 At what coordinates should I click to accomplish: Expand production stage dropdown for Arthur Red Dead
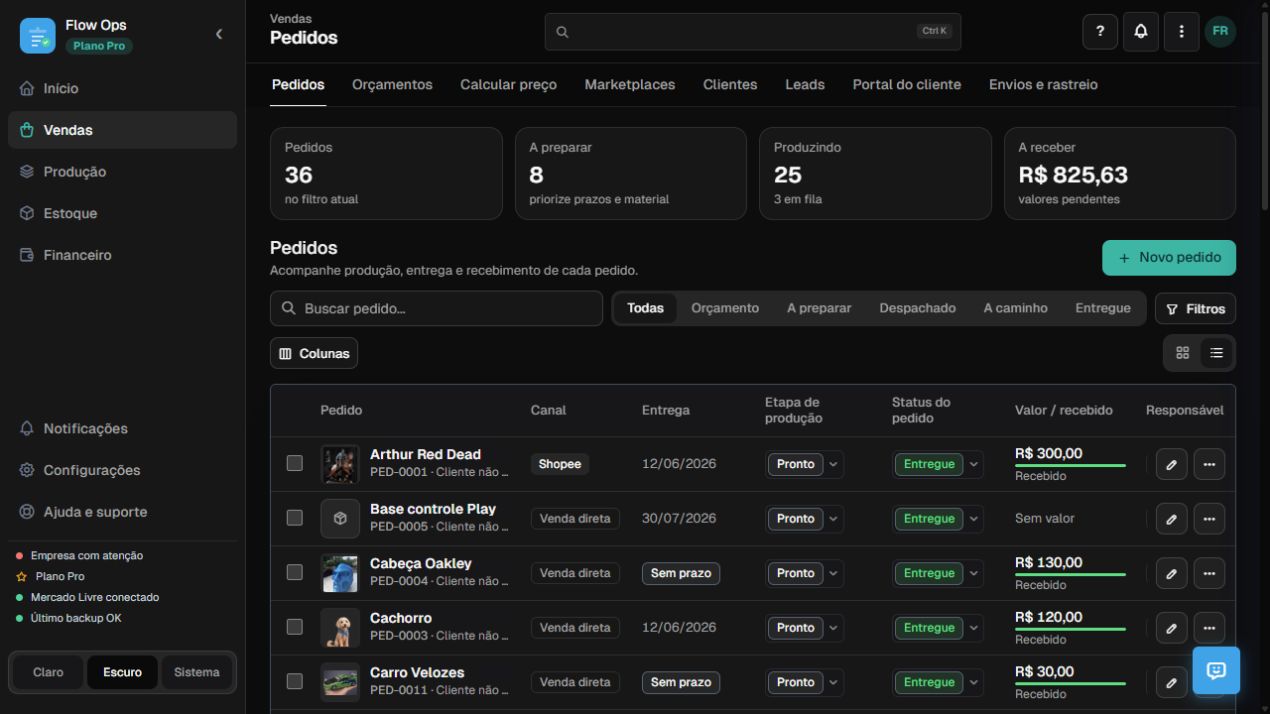tap(834, 464)
